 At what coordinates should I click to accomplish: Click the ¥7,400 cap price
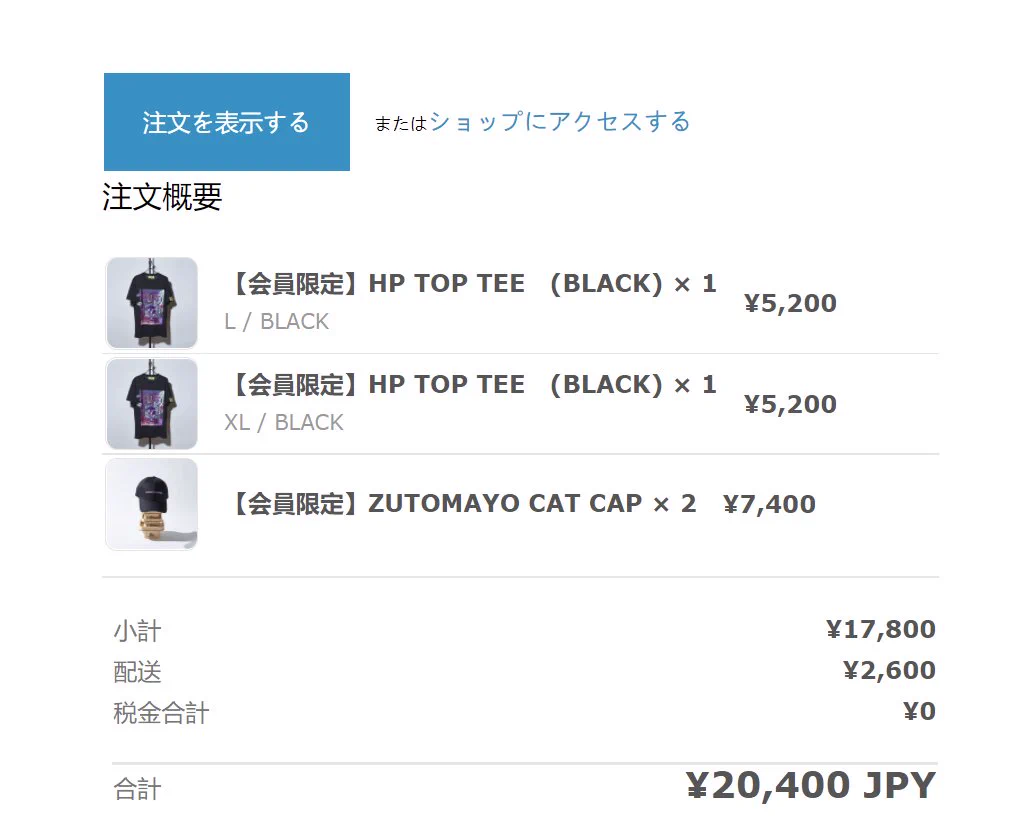coord(769,504)
